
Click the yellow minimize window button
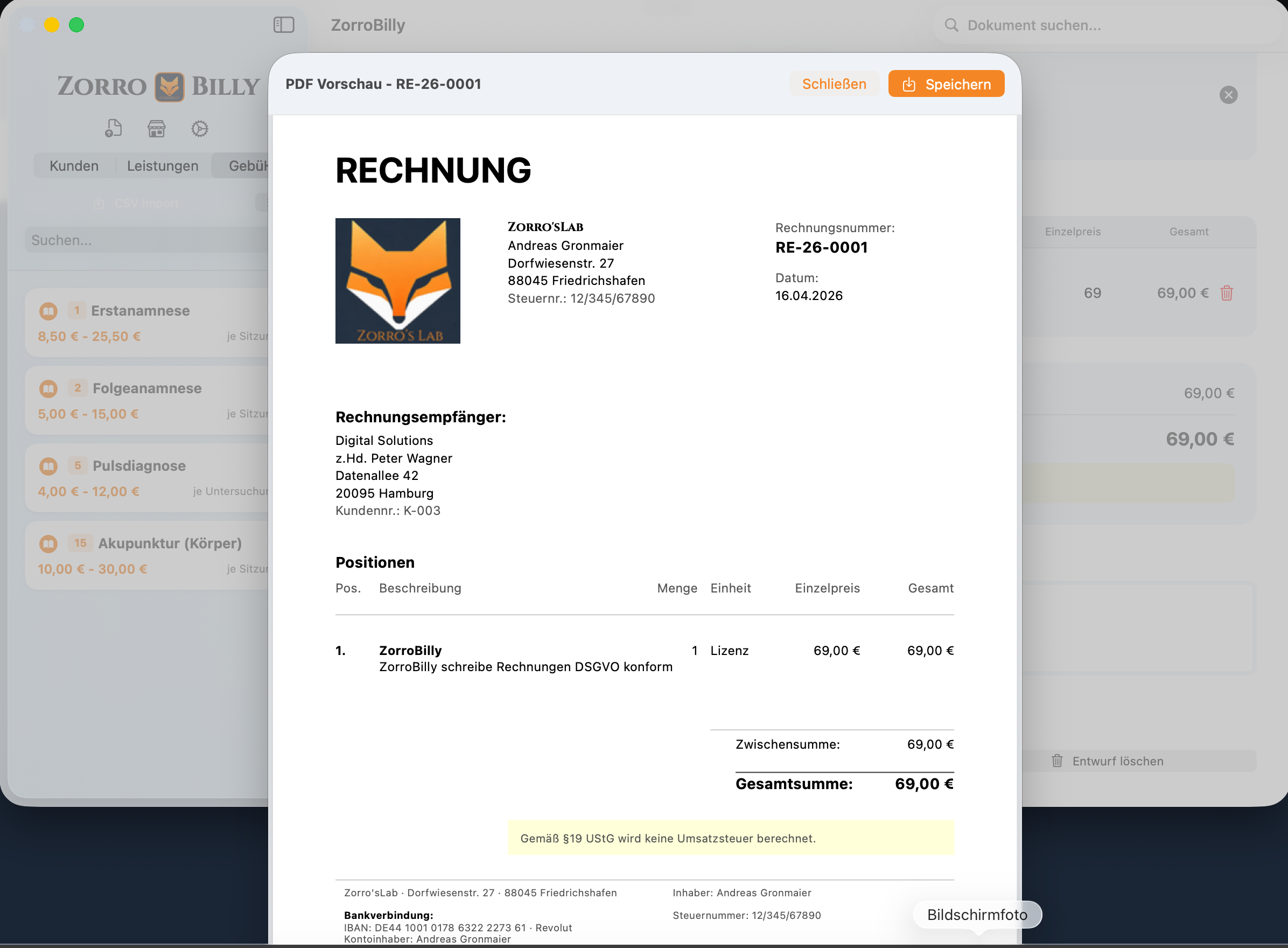52,25
